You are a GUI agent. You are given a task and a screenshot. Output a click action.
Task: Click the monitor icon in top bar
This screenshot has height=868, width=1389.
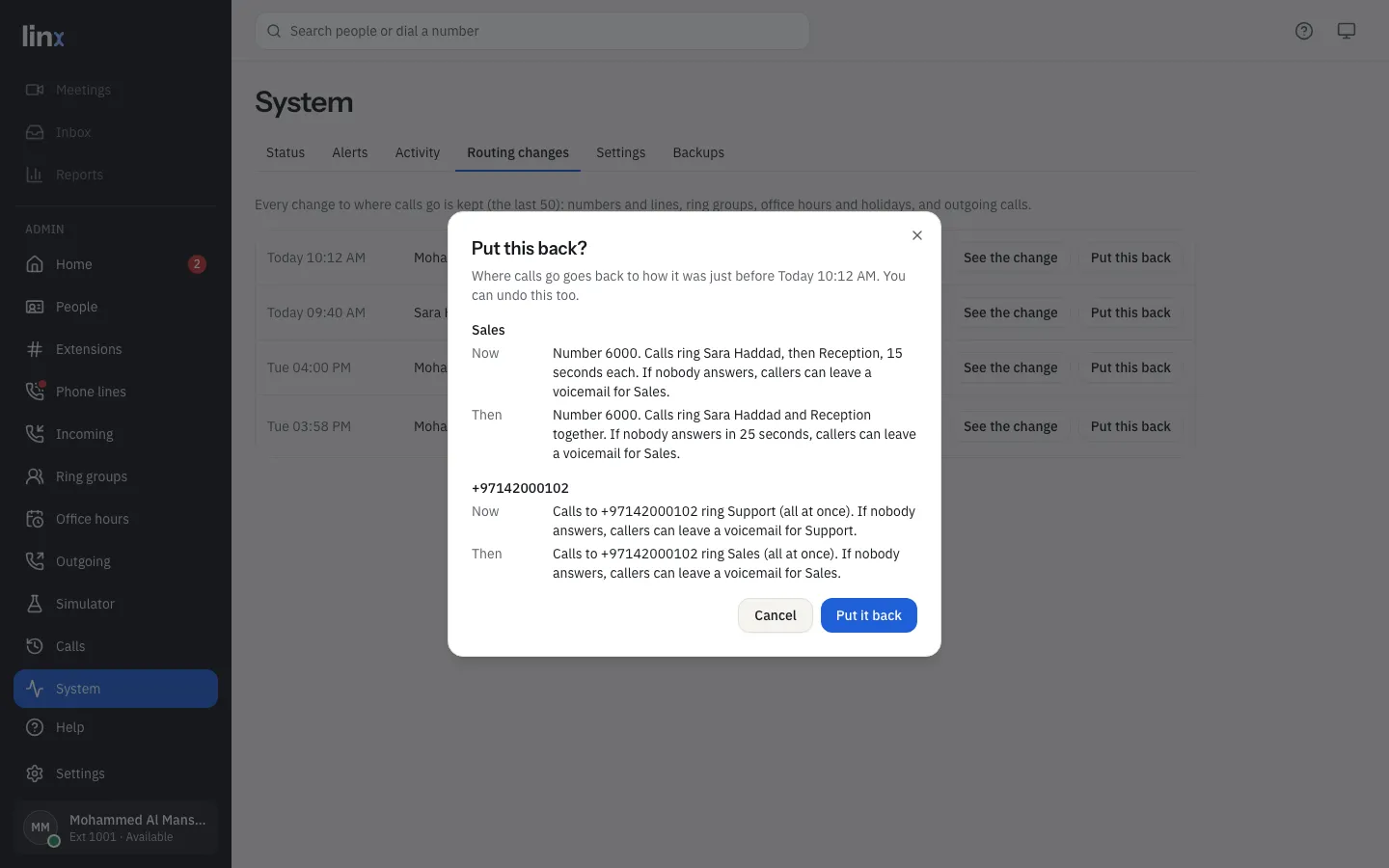pyautogui.click(x=1347, y=31)
